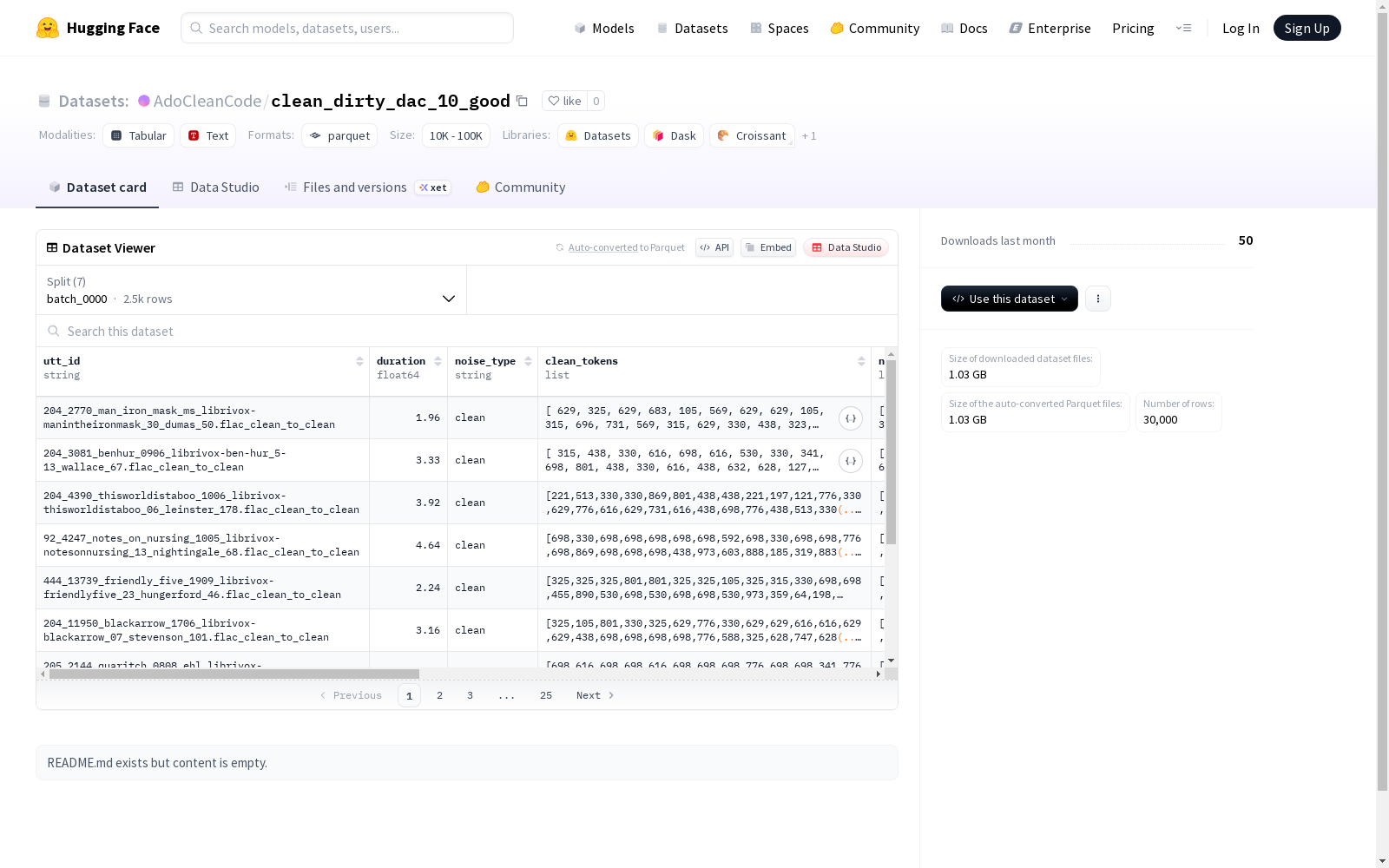Image resolution: width=1389 pixels, height=868 pixels.
Task: Switch to the Dataset card tab
Action: click(97, 187)
